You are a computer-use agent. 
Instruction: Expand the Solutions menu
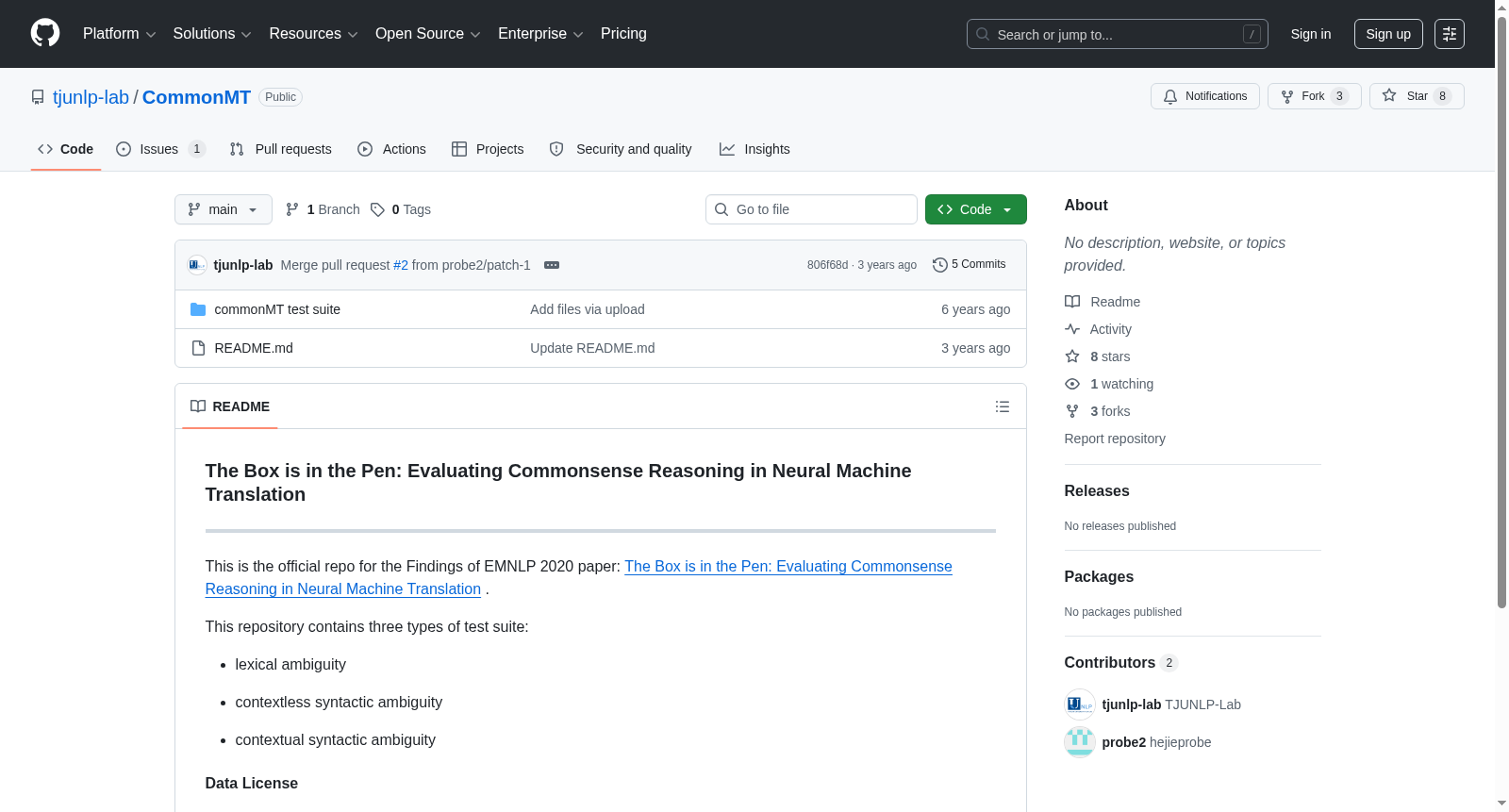212,34
